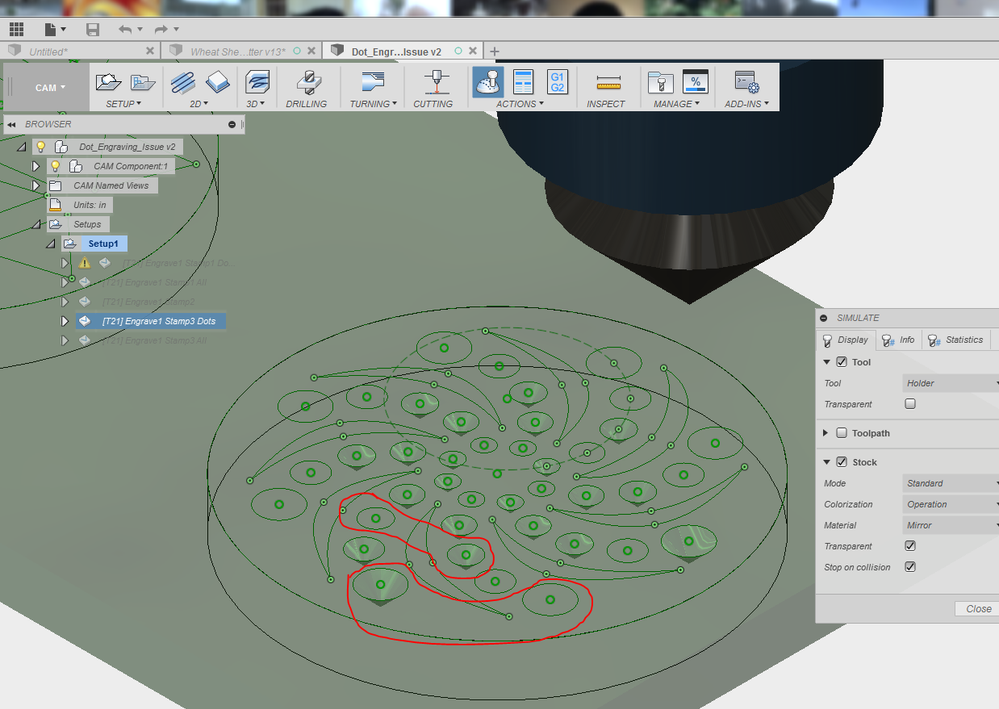Open the CAM workspace button

[x=49, y=87]
